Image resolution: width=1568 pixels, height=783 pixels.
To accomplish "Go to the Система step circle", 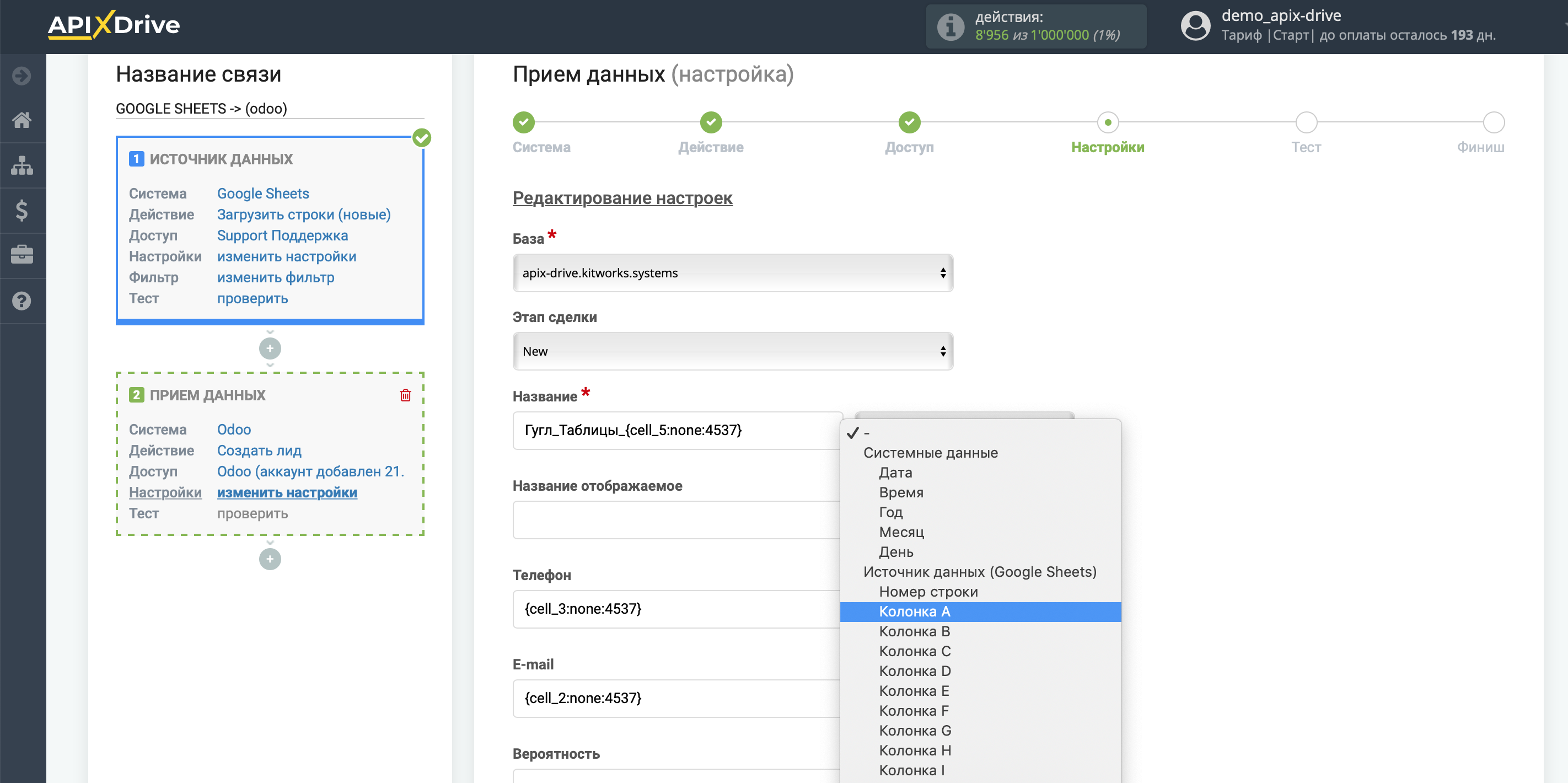I will pyautogui.click(x=523, y=122).
